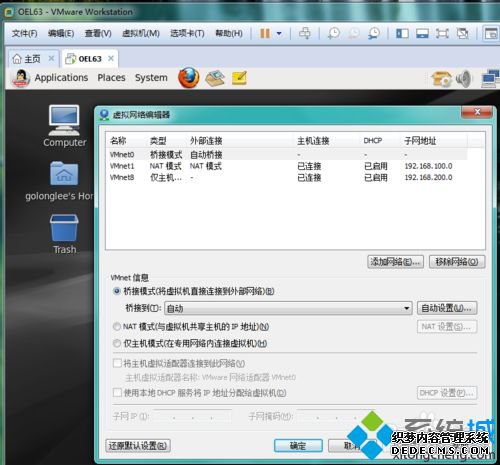Open the 文件(F) menu

point(24,33)
